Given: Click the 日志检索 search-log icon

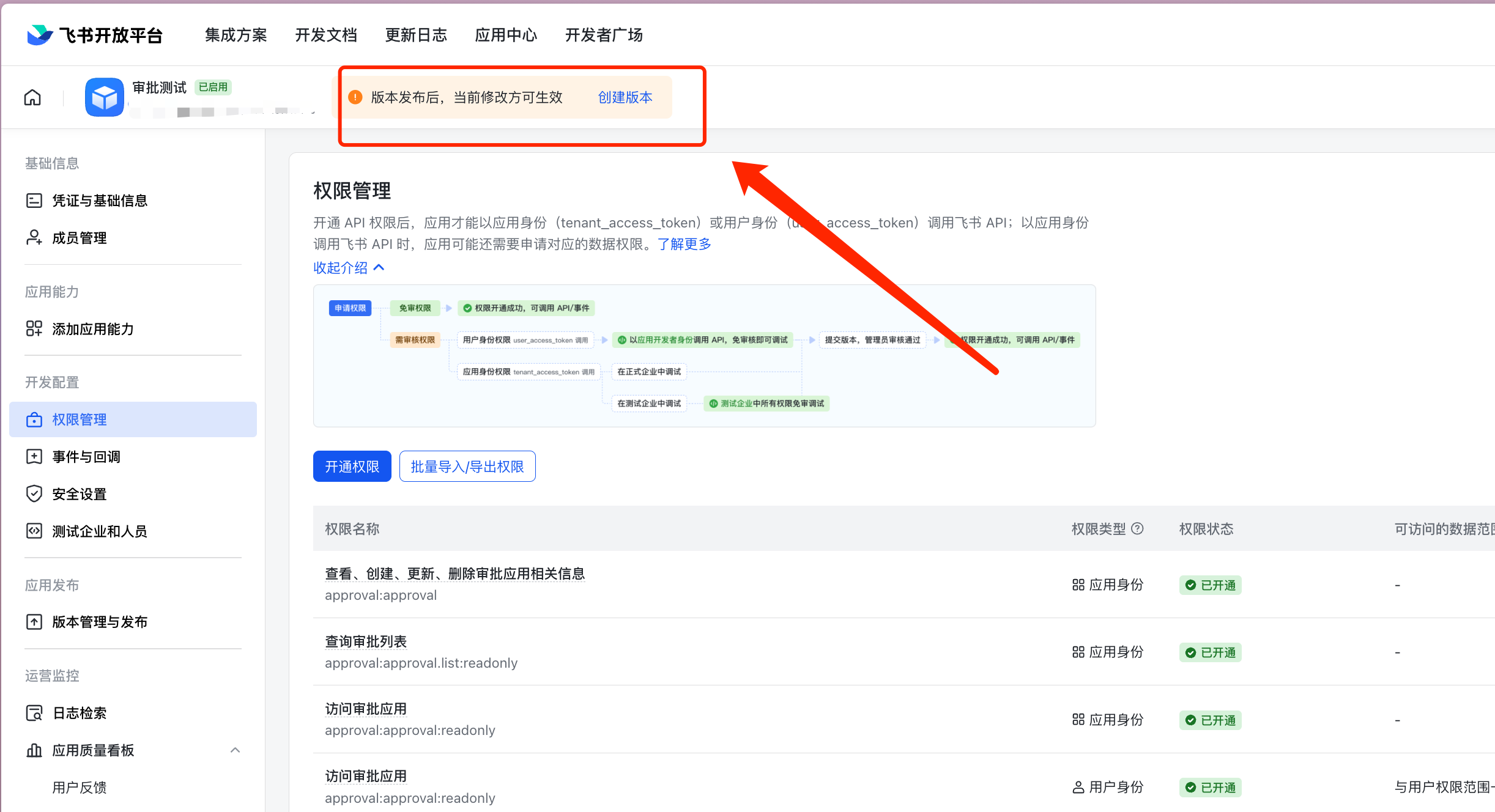Looking at the screenshot, I should point(34,713).
